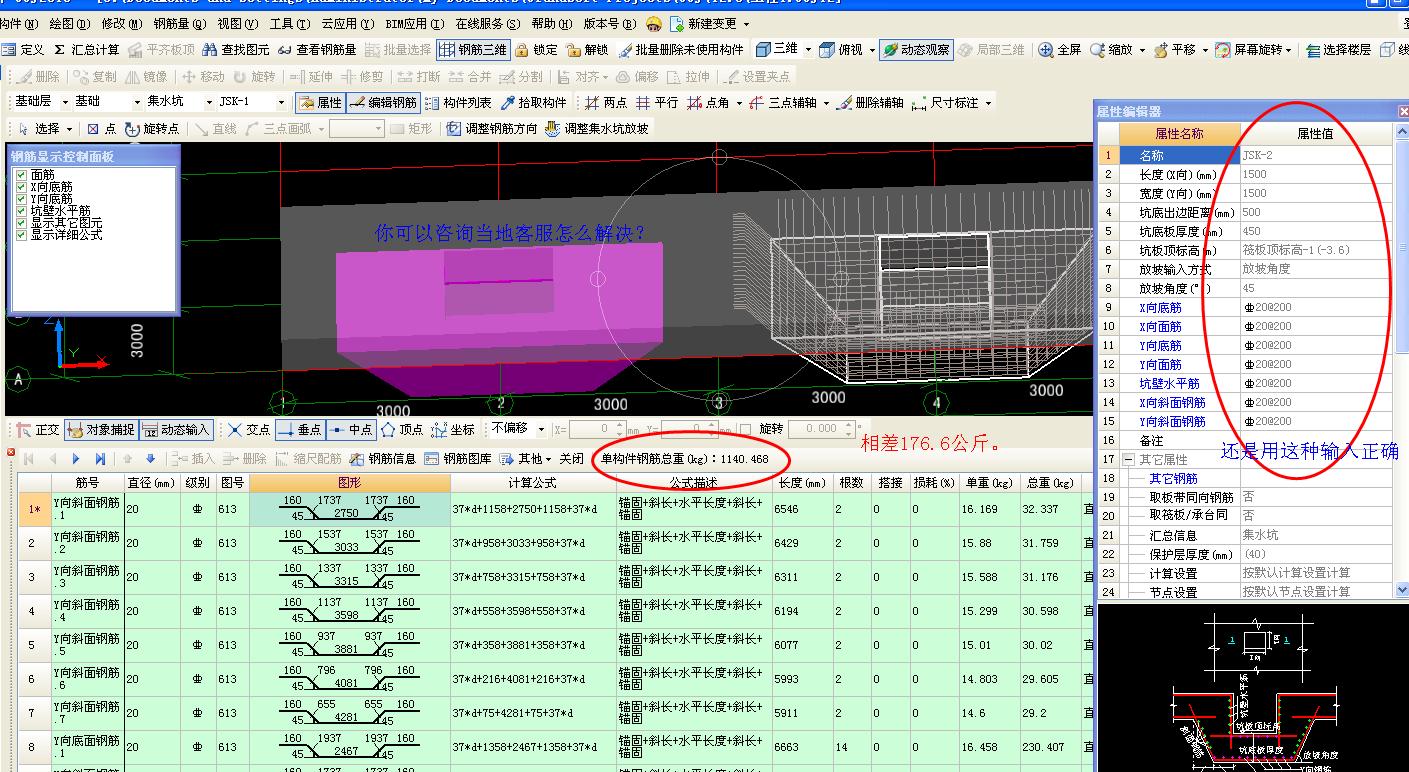Toggle 坑壁水平筋 checkbox
This screenshot has height=772, width=1409.
point(21,210)
